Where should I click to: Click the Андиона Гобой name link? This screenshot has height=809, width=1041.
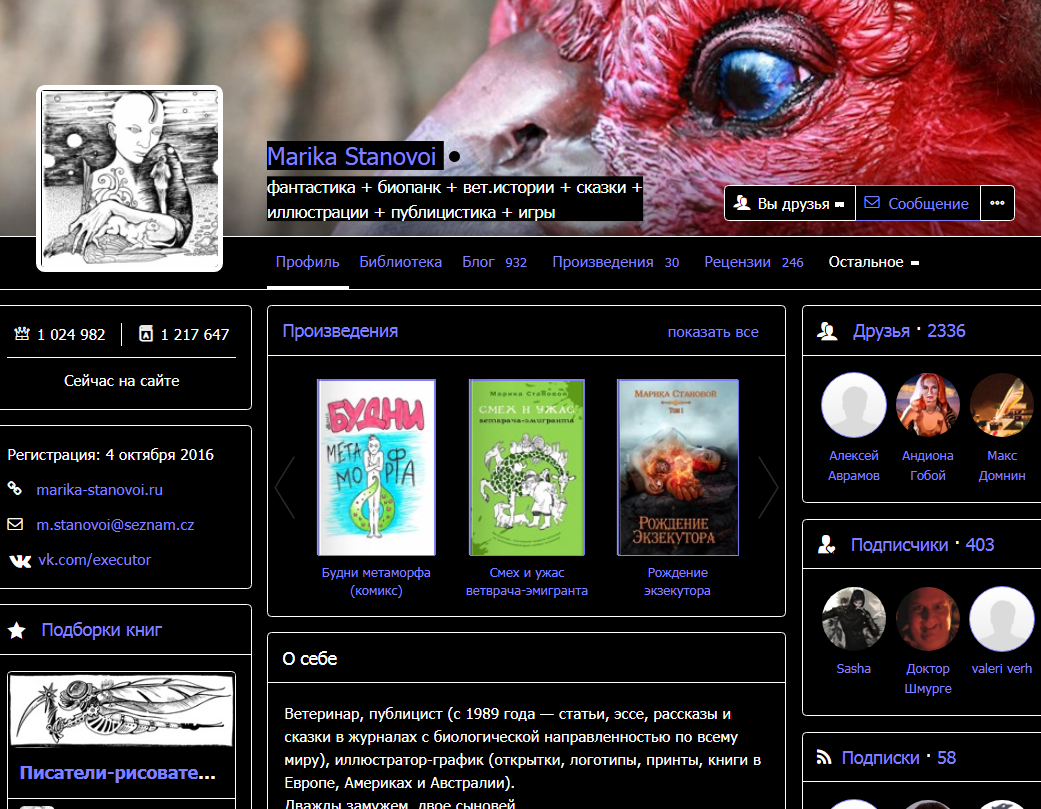point(927,465)
